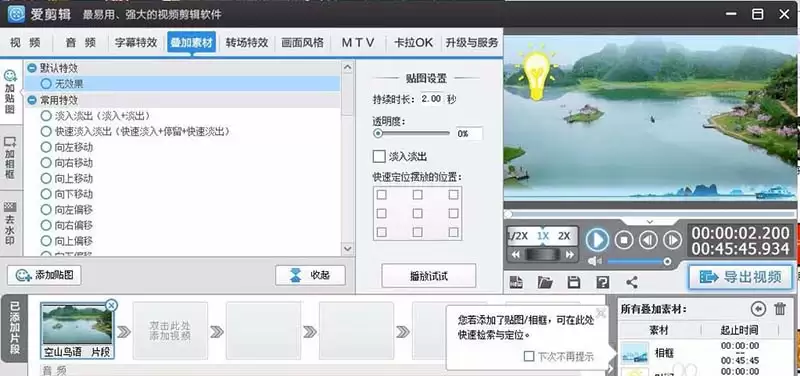
Task: Check 下次不再提示 in the tooltip
Action: pos(529,356)
